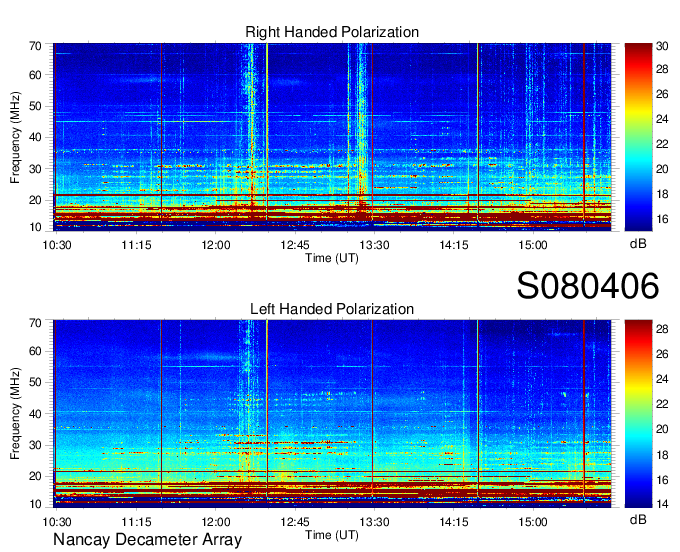Click the lower plot's dB color bar

pyautogui.click(x=638, y=414)
